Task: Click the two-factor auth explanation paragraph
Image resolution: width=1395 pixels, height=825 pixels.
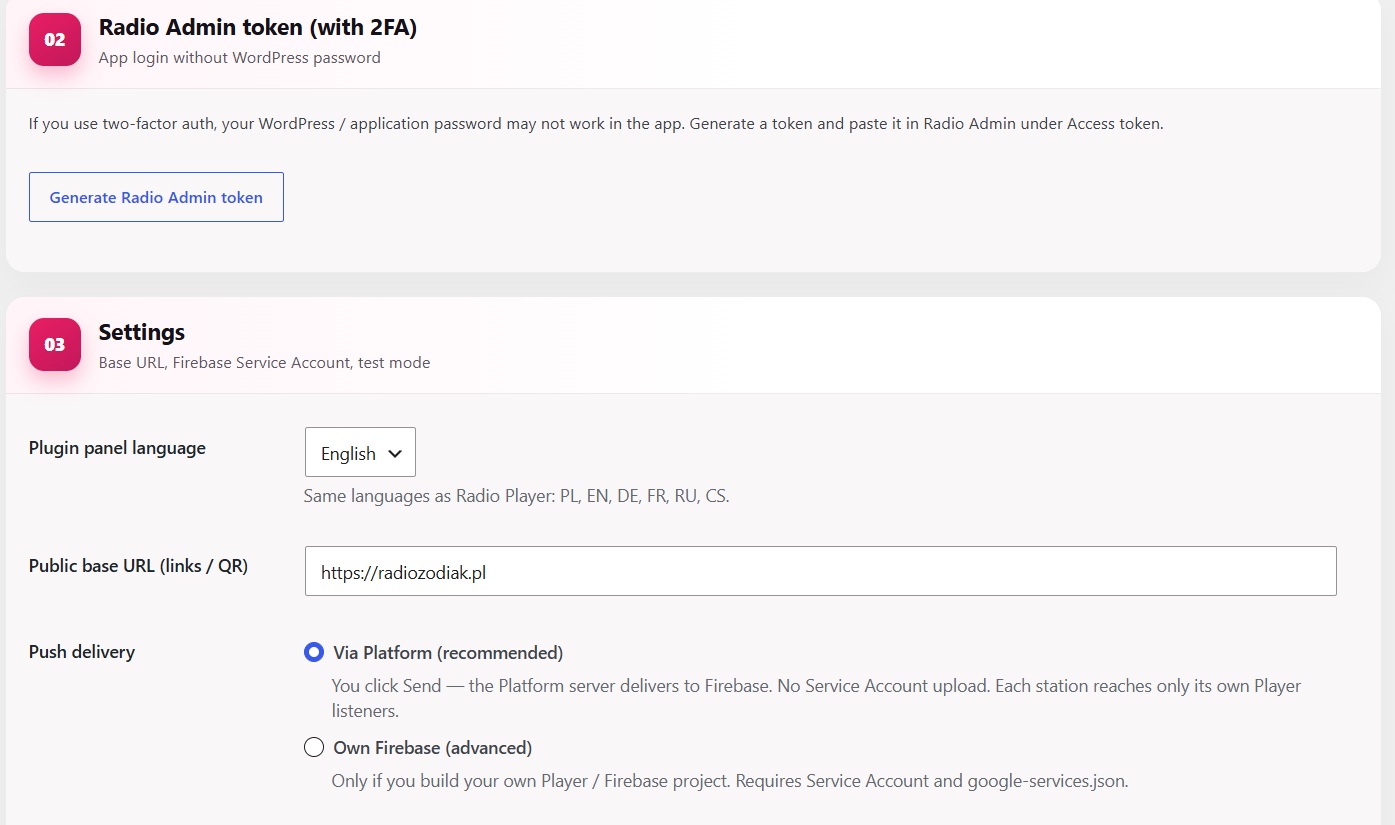Action: [596, 124]
